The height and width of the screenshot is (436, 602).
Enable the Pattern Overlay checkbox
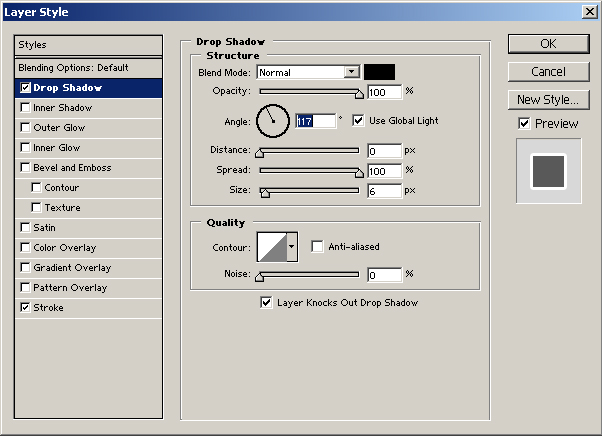25,287
